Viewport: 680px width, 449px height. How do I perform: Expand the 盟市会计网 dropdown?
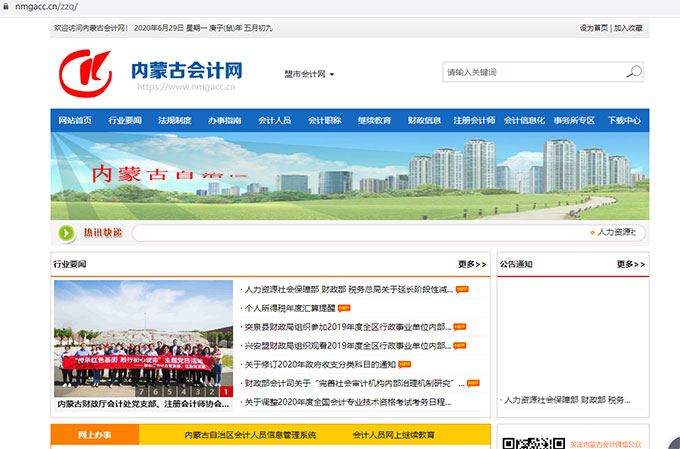point(310,74)
